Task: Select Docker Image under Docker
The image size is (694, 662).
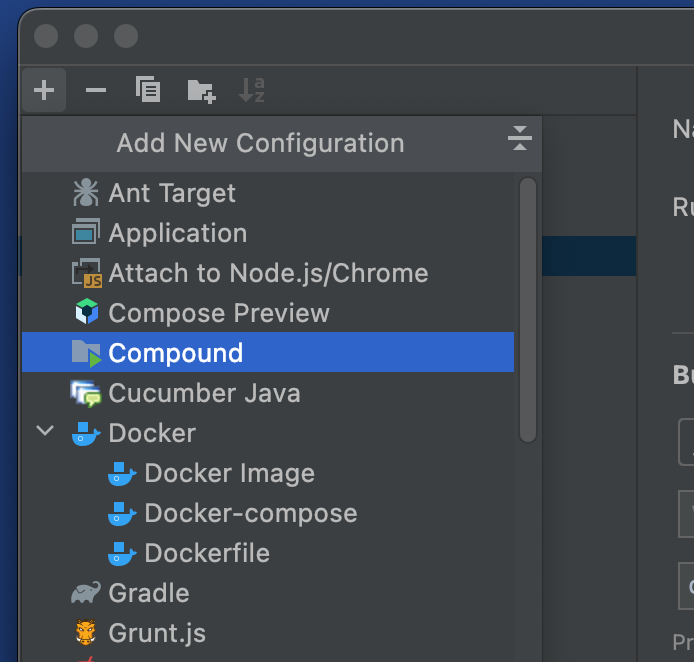Action: (x=229, y=473)
